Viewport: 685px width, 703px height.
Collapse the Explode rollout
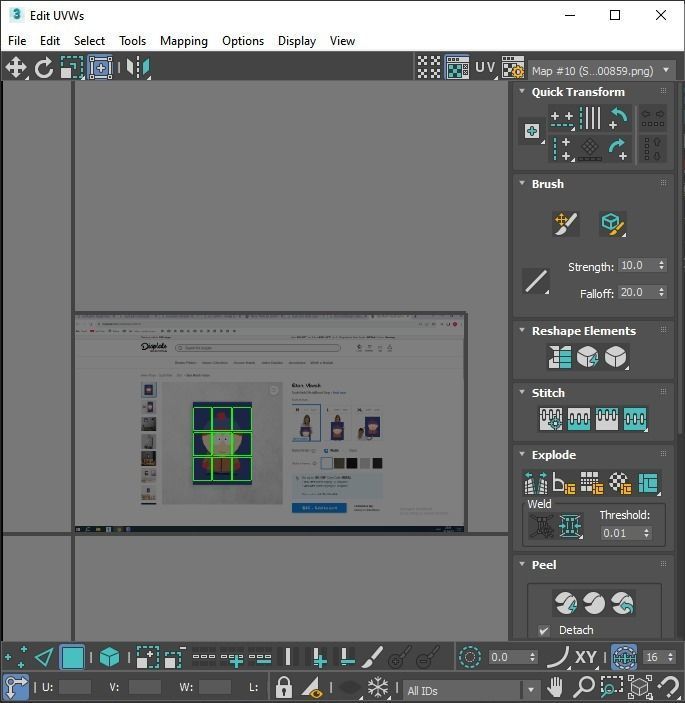click(x=522, y=454)
